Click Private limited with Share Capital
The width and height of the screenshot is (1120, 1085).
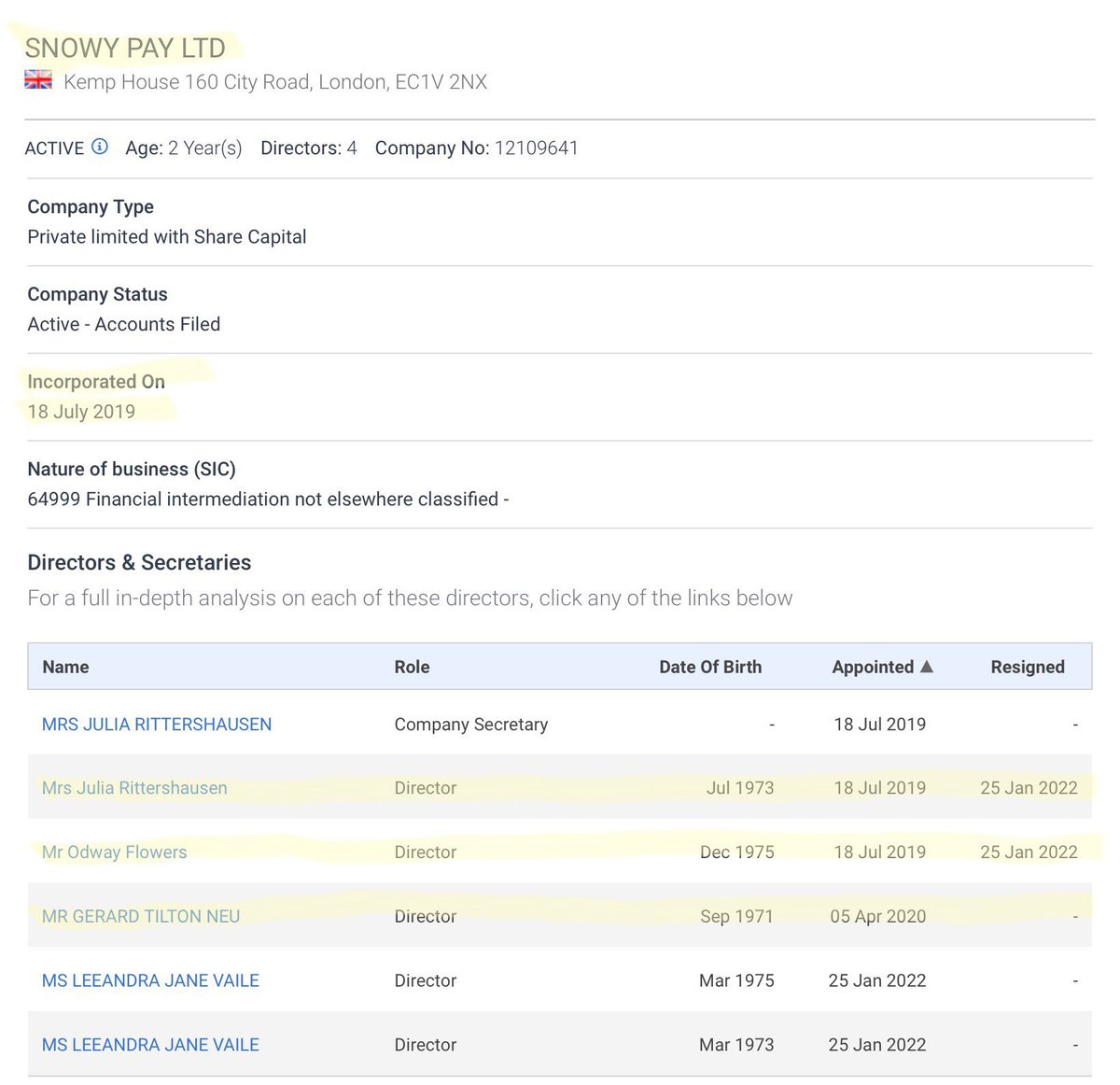167,236
